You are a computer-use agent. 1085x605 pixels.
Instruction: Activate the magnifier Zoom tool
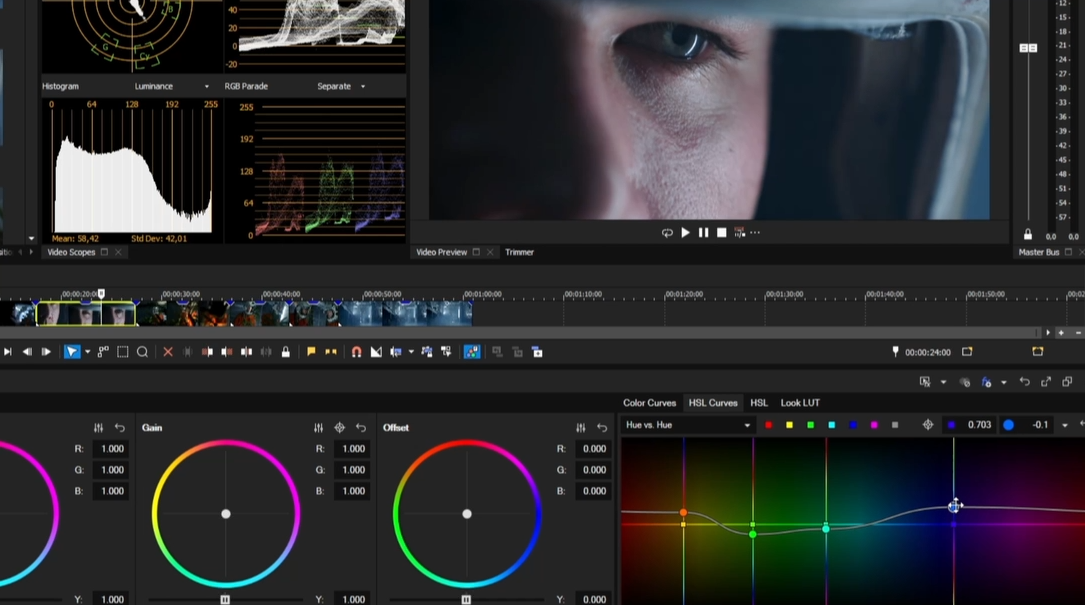(x=142, y=352)
